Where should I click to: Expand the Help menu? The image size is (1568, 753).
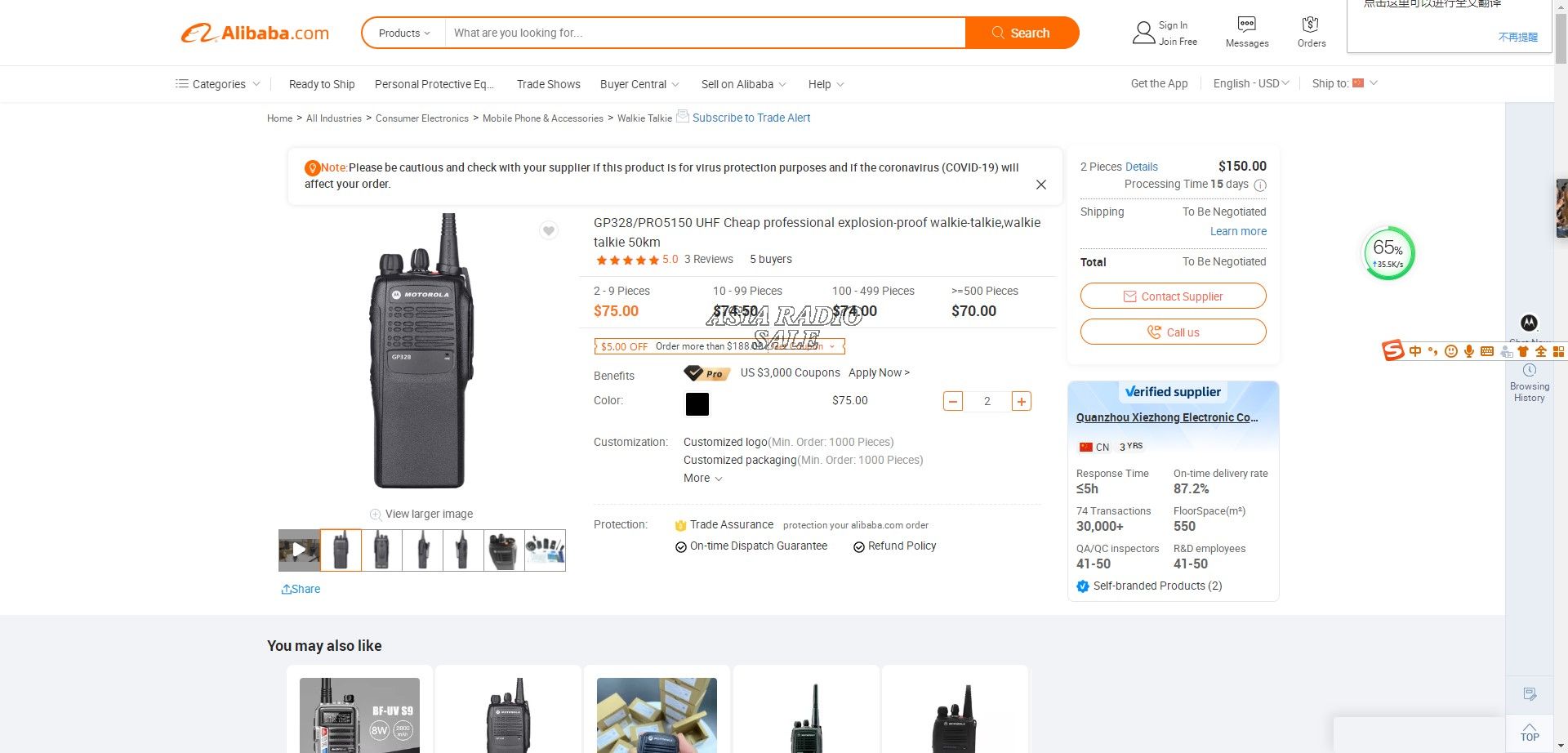coord(826,84)
